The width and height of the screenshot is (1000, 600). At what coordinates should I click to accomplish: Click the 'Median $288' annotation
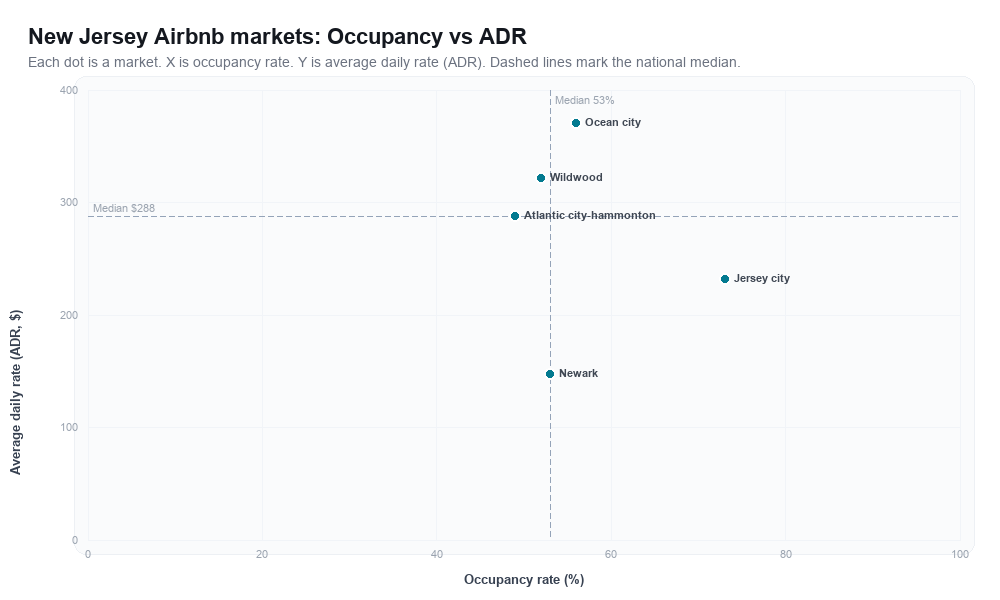tap(124, 209)
